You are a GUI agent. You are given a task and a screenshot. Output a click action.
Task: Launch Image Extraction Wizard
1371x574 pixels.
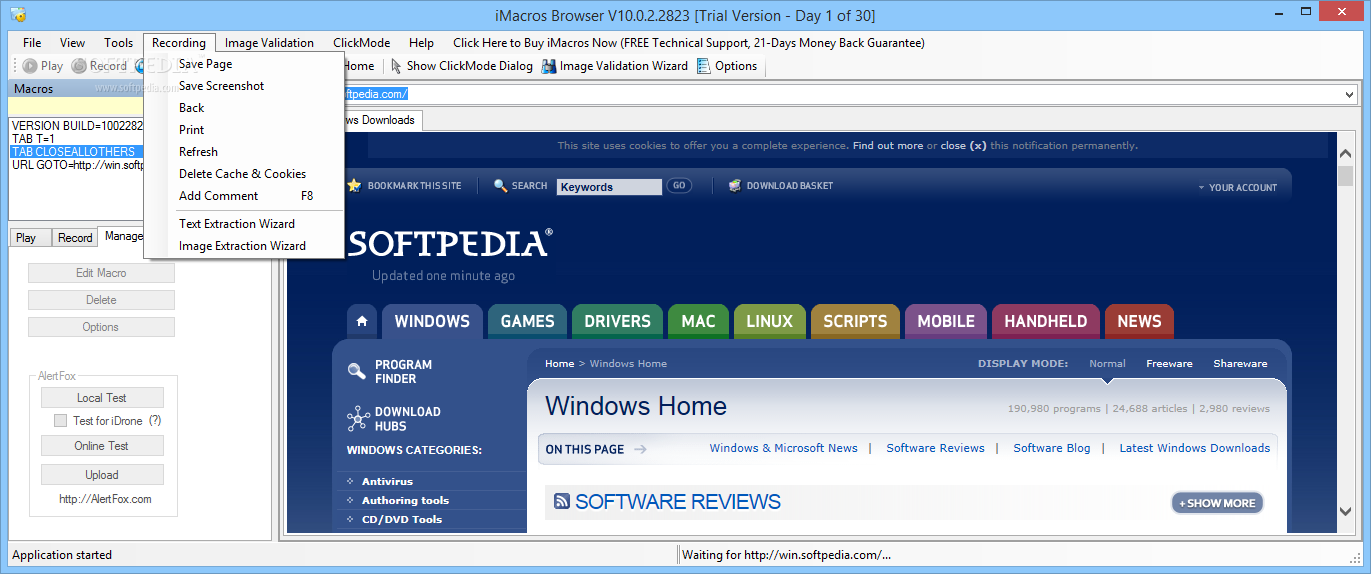coord(244,246)
